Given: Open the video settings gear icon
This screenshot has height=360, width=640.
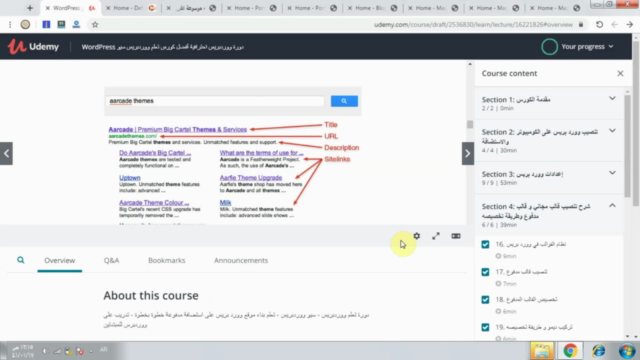Looking at the screenshot, I should click(x=416, y=236).
